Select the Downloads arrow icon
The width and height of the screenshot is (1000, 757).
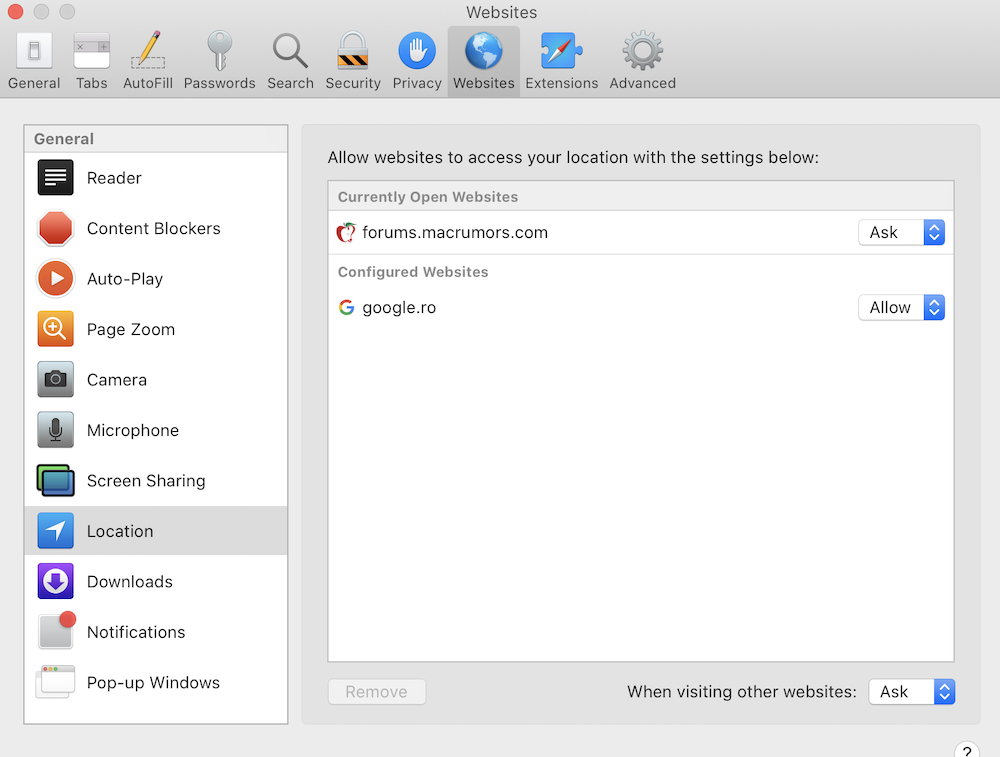click(55, 580)
